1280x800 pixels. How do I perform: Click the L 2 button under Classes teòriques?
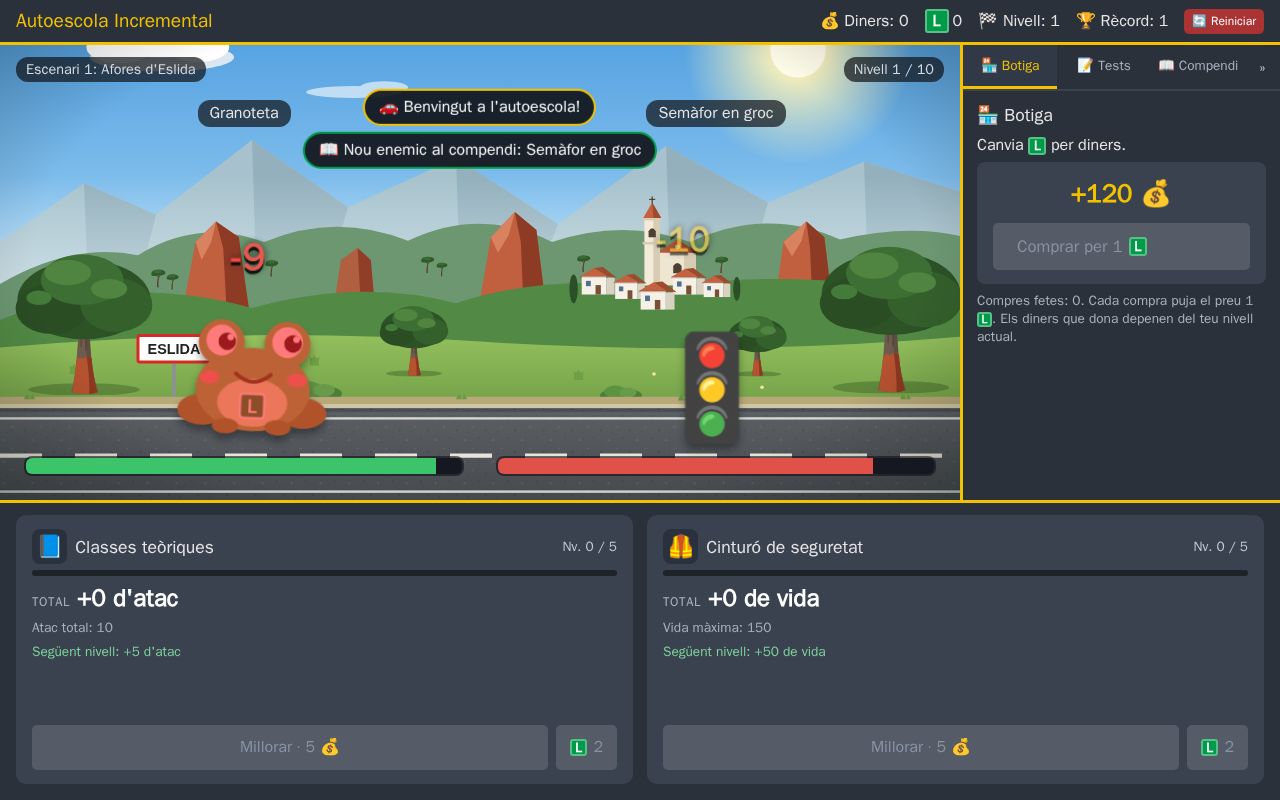pos(586,747)
